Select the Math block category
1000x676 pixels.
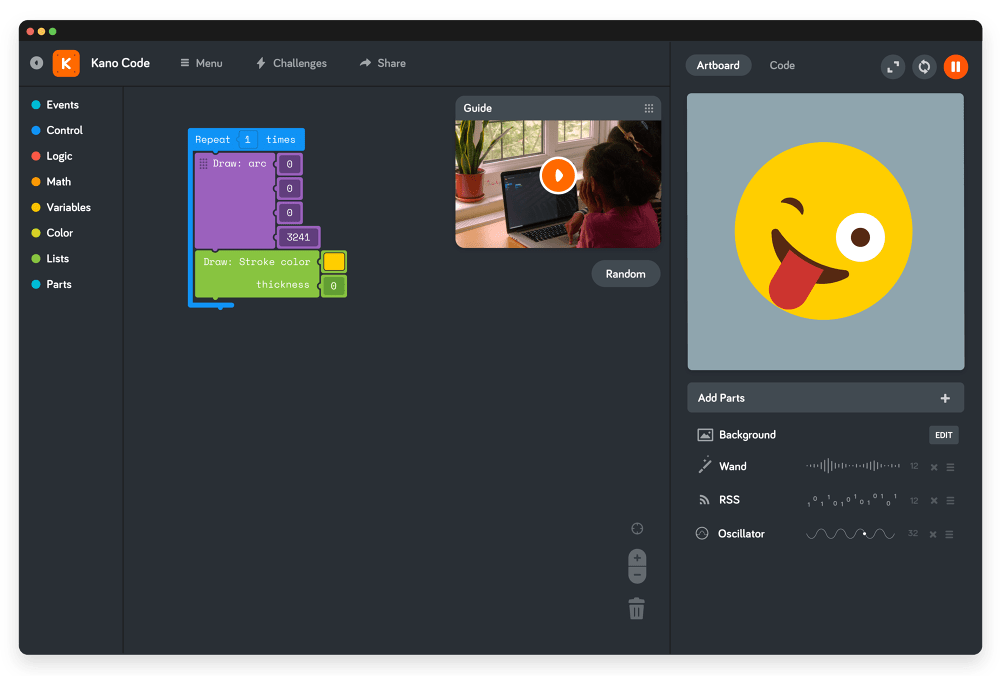[x=52, y=182]
